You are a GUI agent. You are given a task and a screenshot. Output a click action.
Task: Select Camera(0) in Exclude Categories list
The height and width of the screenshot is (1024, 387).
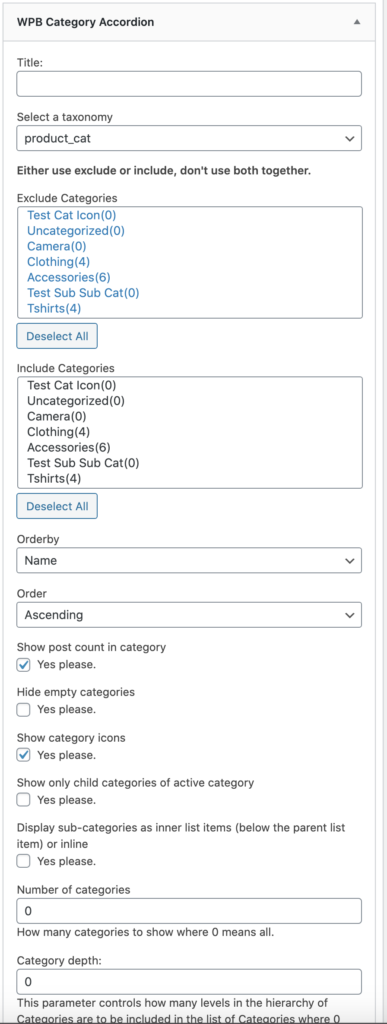56,246
